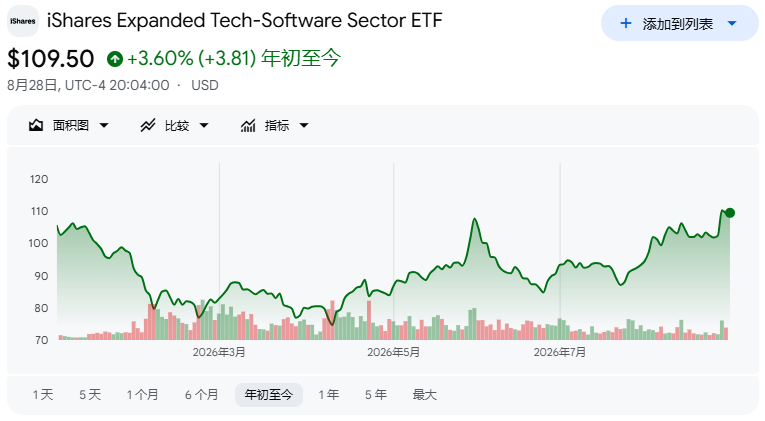Switch to the 6个月 range

201,395
